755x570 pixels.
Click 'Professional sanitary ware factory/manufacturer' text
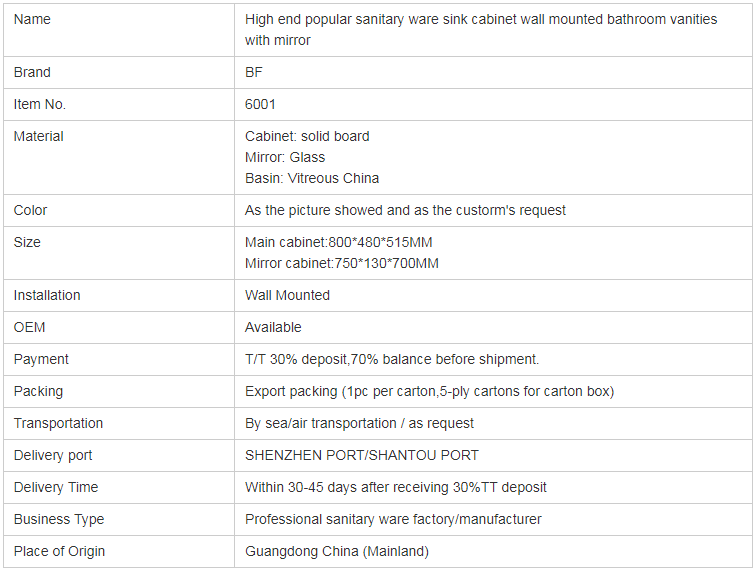pos(393,519)
